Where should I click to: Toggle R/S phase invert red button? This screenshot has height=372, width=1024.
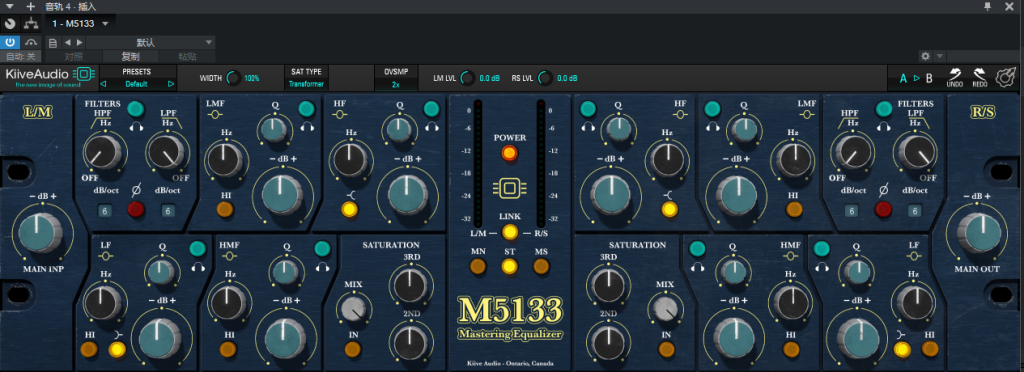[x=883, y=209]
